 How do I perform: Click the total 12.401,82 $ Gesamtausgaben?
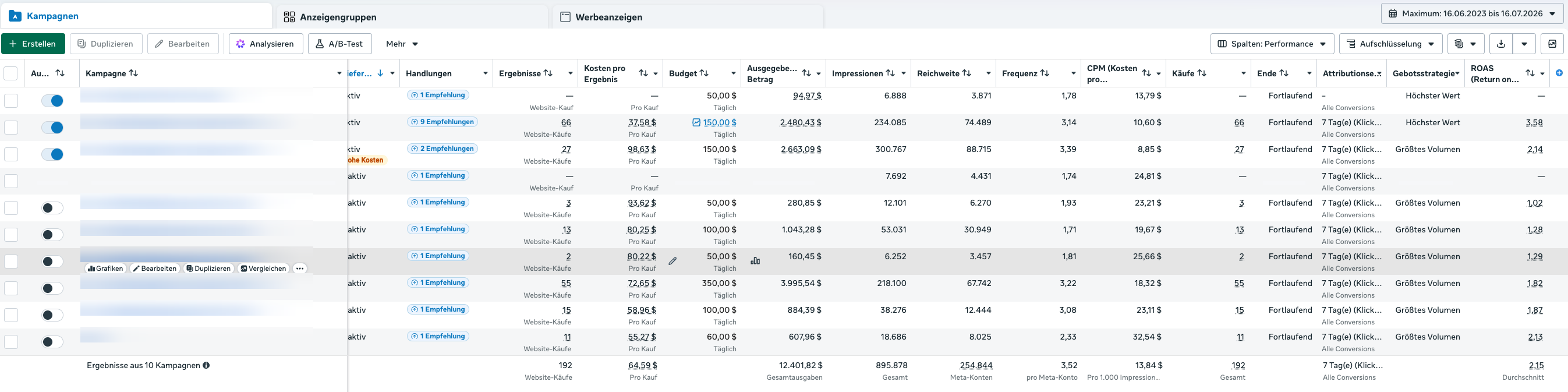pyautogui.click(x=801, y=365)
